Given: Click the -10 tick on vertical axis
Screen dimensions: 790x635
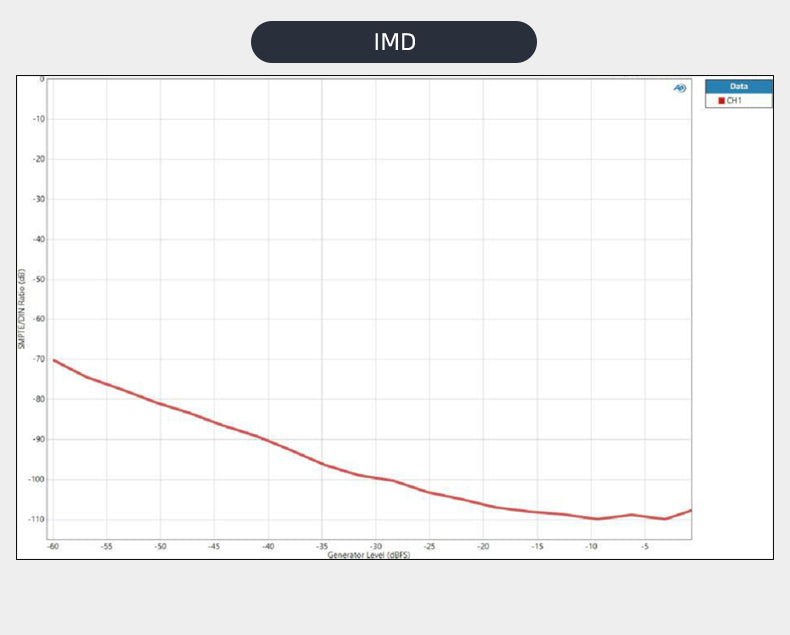Looking at the screenshot, I should (x=38, y=119).
